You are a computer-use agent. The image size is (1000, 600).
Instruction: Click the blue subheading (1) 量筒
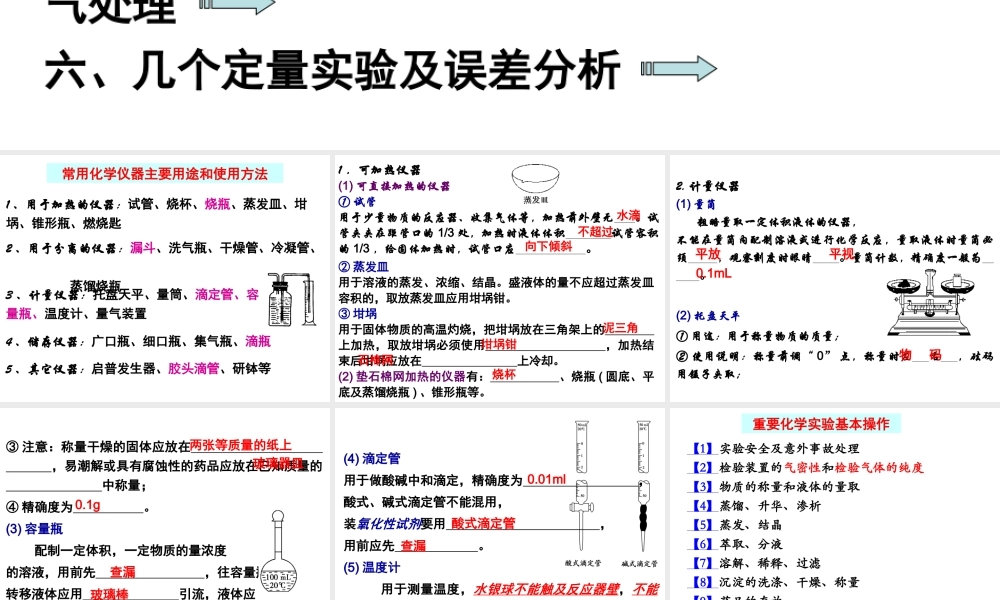click(696, 204)
